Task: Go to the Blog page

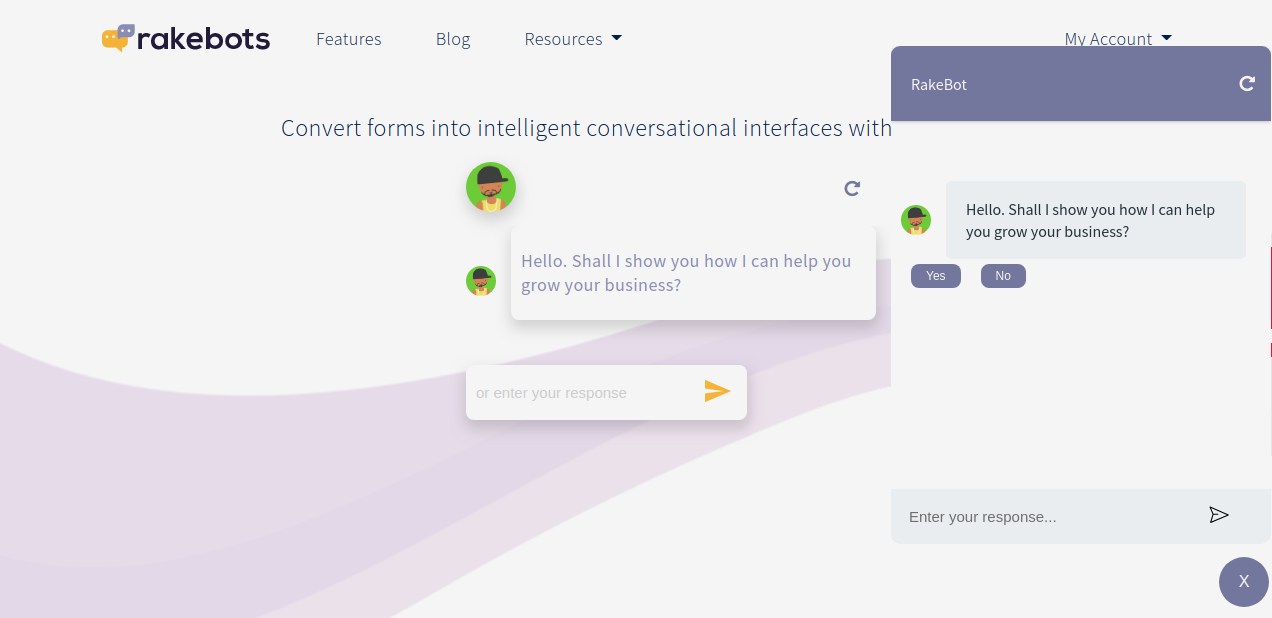Action: click(x=453, y=39)
